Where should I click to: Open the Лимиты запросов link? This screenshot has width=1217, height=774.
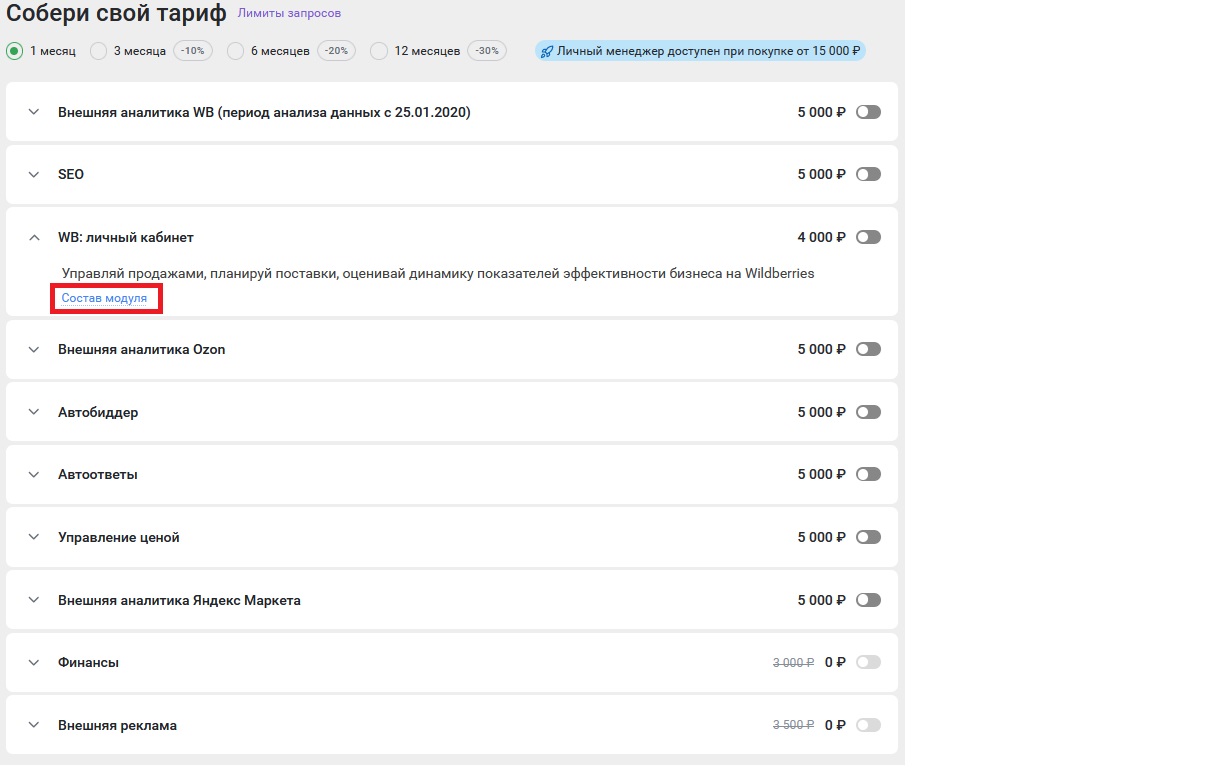point(289,14)
